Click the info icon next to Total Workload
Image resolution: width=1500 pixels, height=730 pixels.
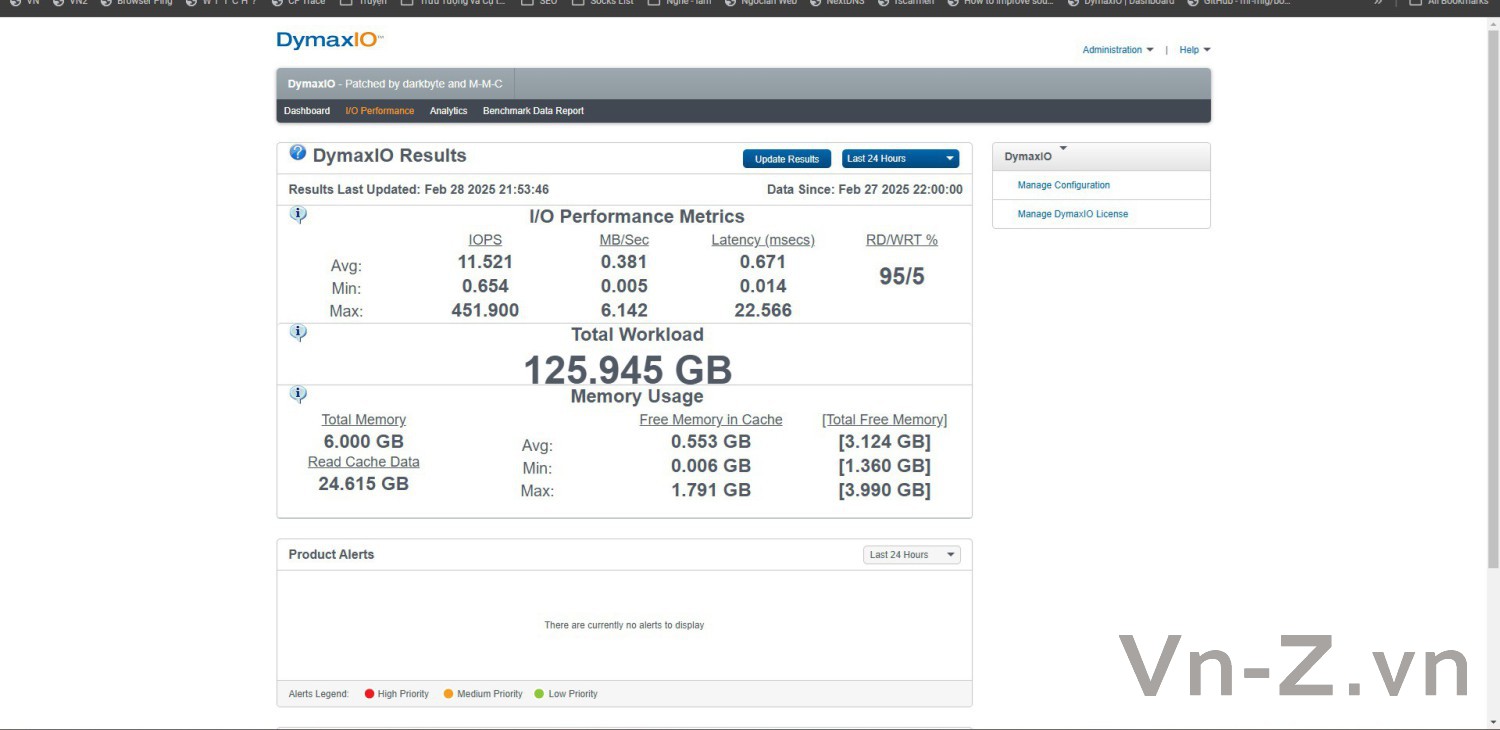(298, 332)
